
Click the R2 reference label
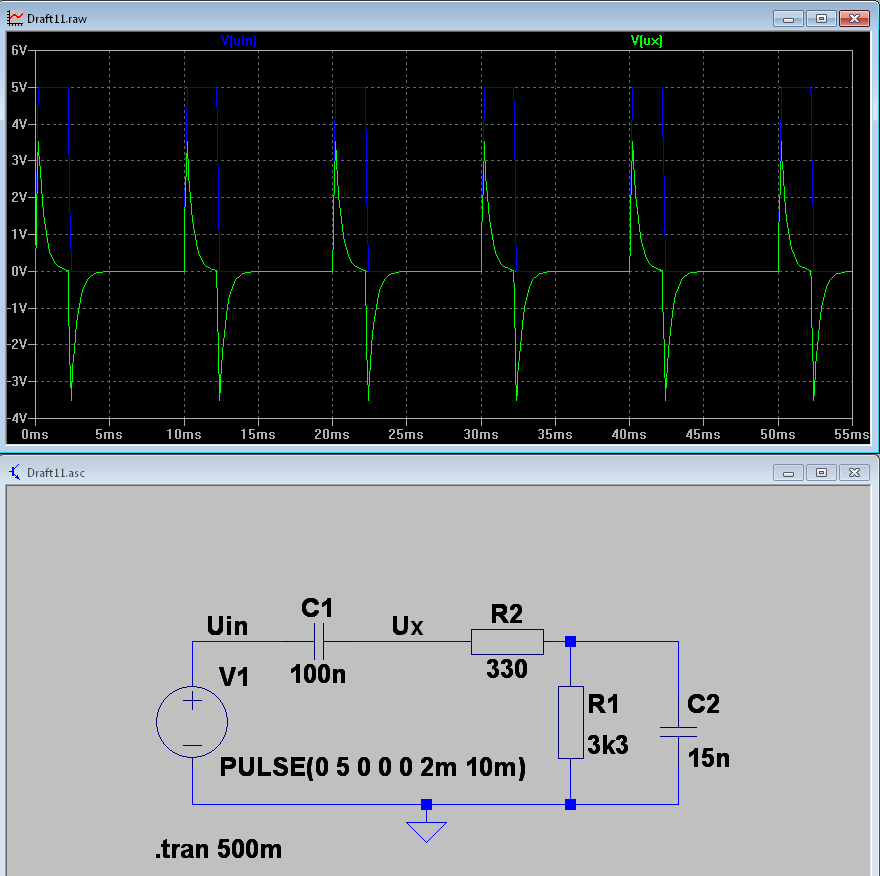pos(507,614)
